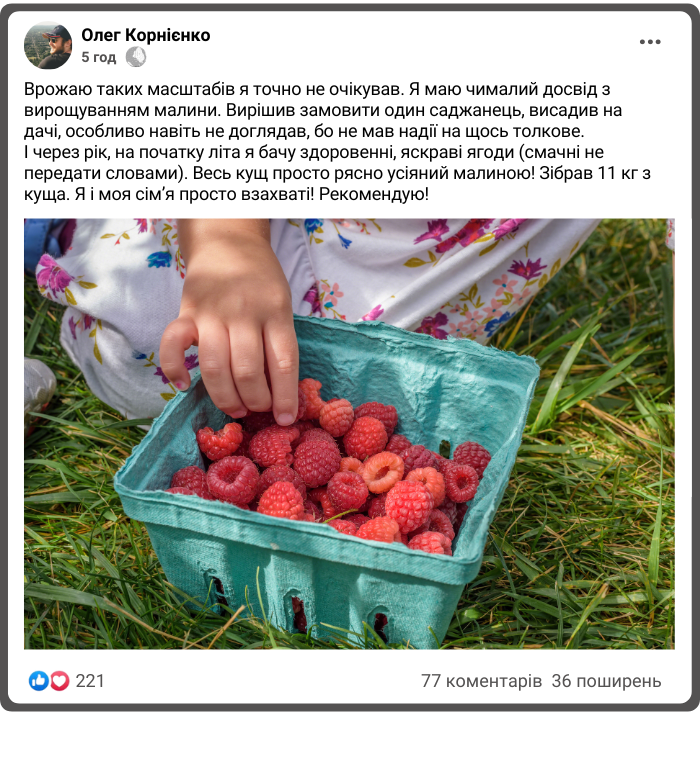
Task: Open the Олег Корнієнко author name link
Action: coord(145,35)
